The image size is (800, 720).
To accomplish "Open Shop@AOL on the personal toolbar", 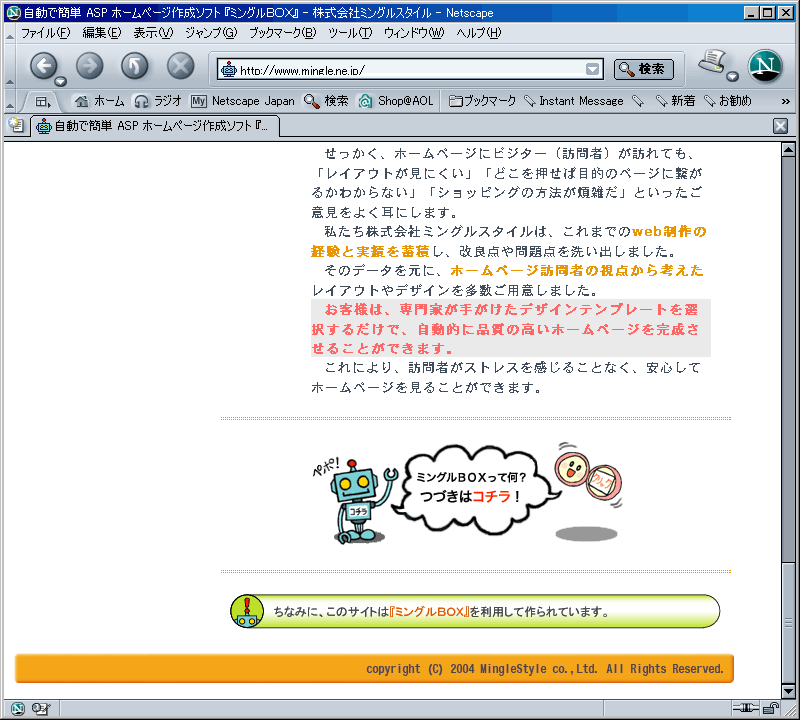I will coord(395,101).
